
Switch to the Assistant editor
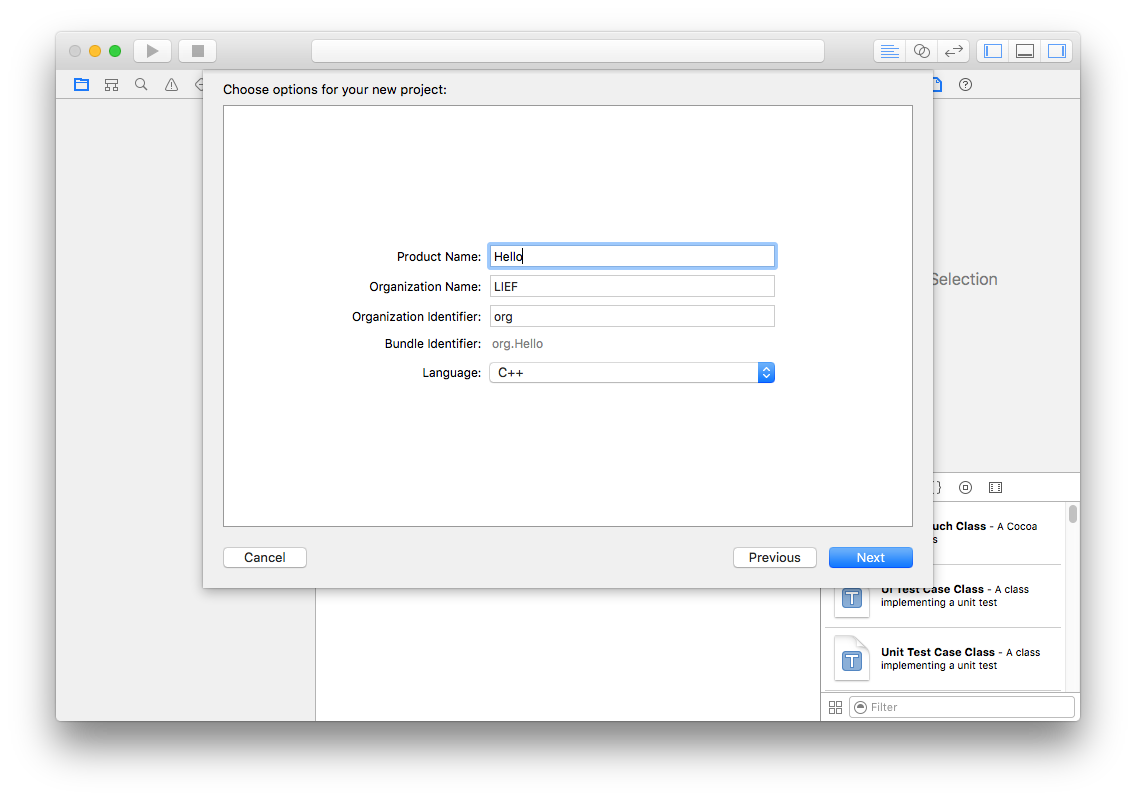tap(922, 51)
